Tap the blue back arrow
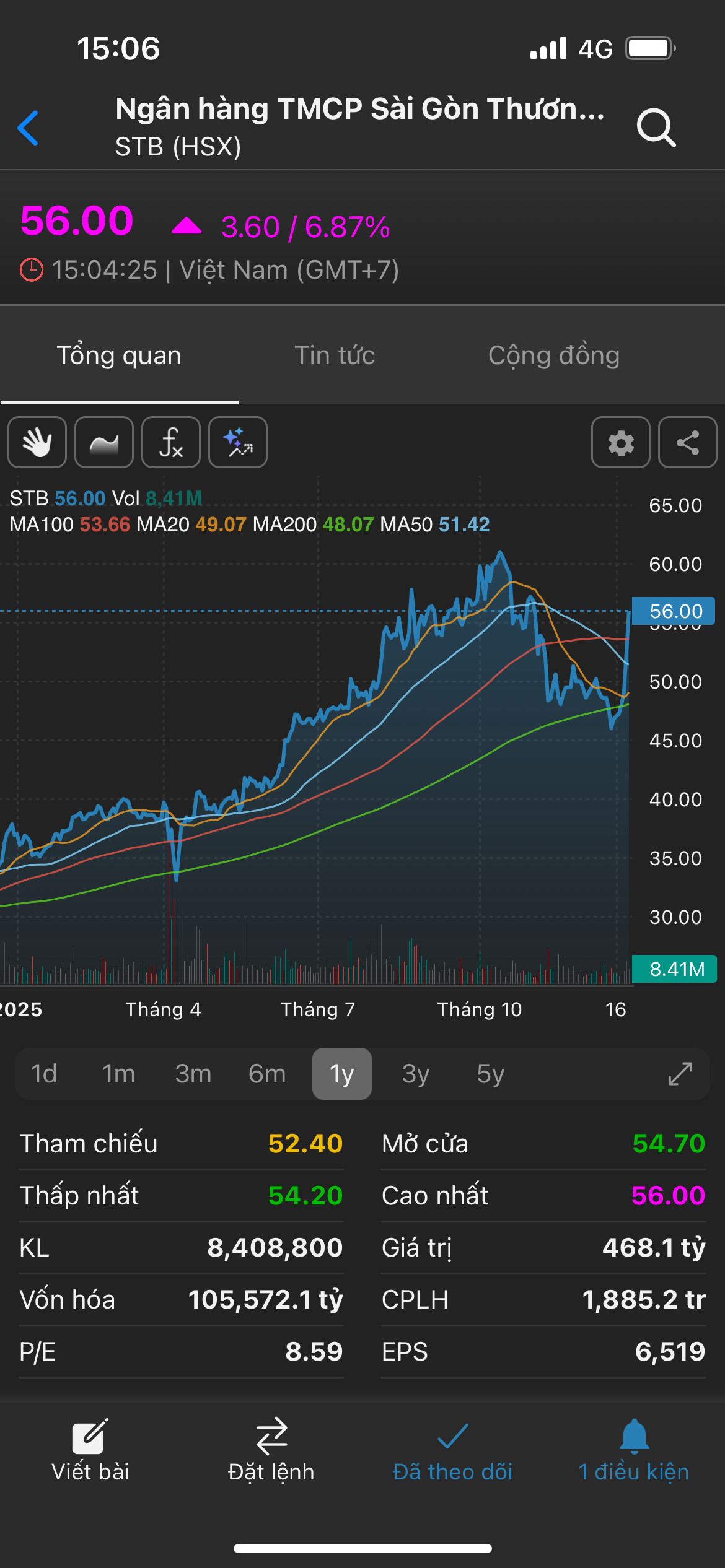The width and height of the screenshot is (725, 1568). 29,128
